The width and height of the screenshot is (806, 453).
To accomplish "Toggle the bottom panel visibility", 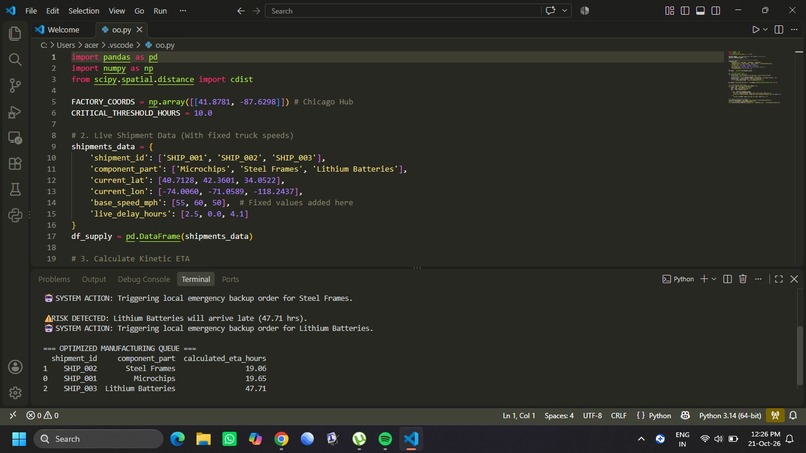I will [700, 11].
